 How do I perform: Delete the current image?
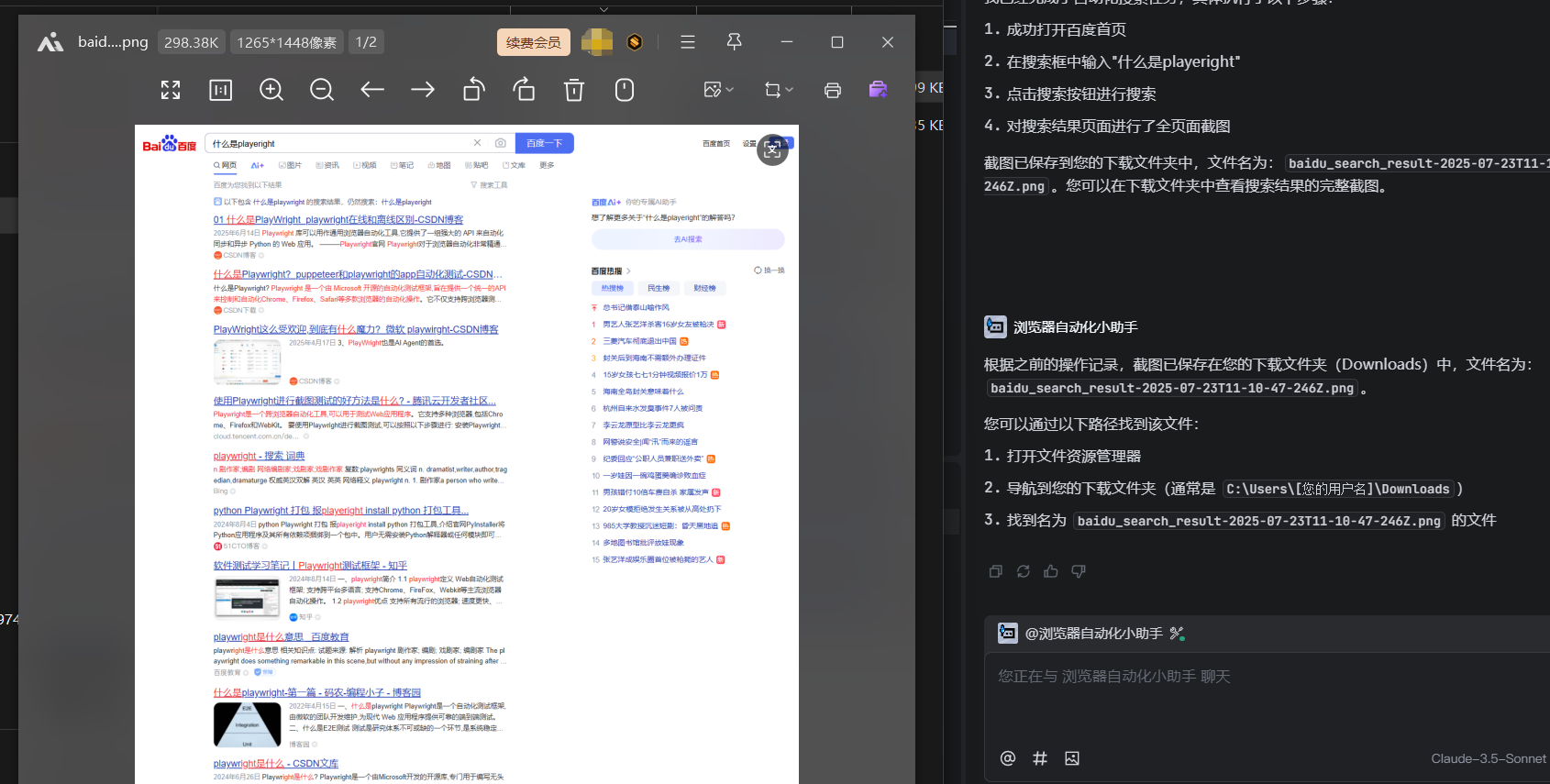pos(574,90)
